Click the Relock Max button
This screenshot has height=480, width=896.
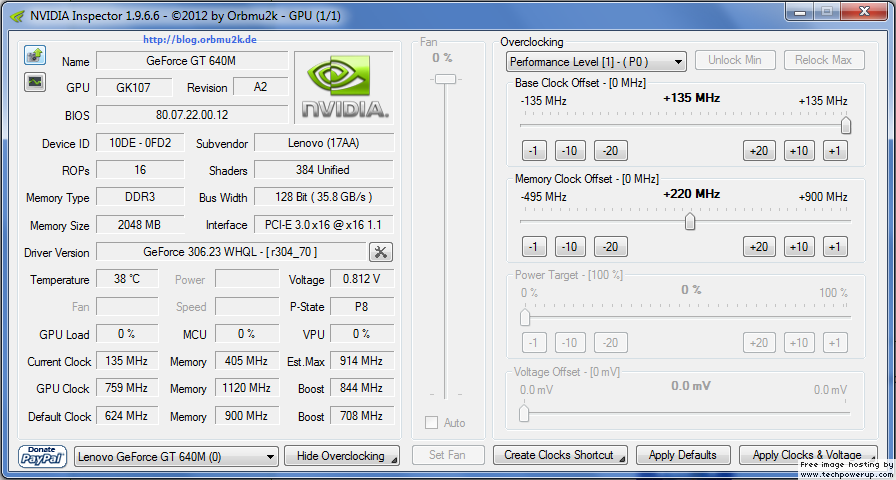point(823,60)
